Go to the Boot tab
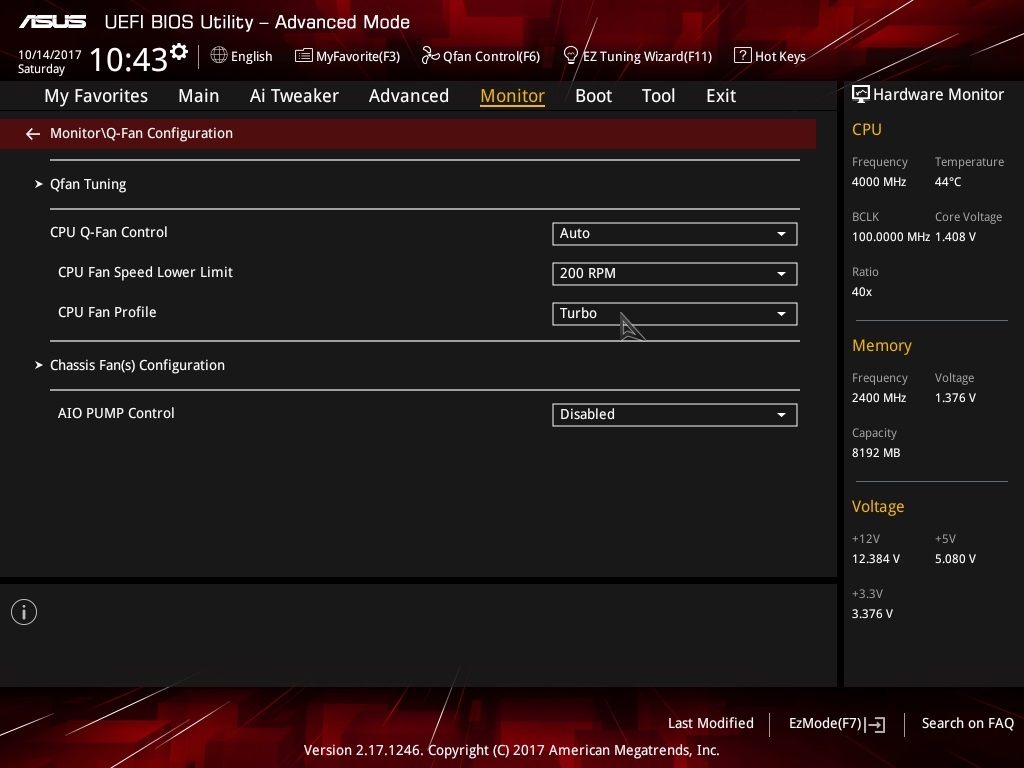This screenshot has height=768, width=1024. coord(593,96)
